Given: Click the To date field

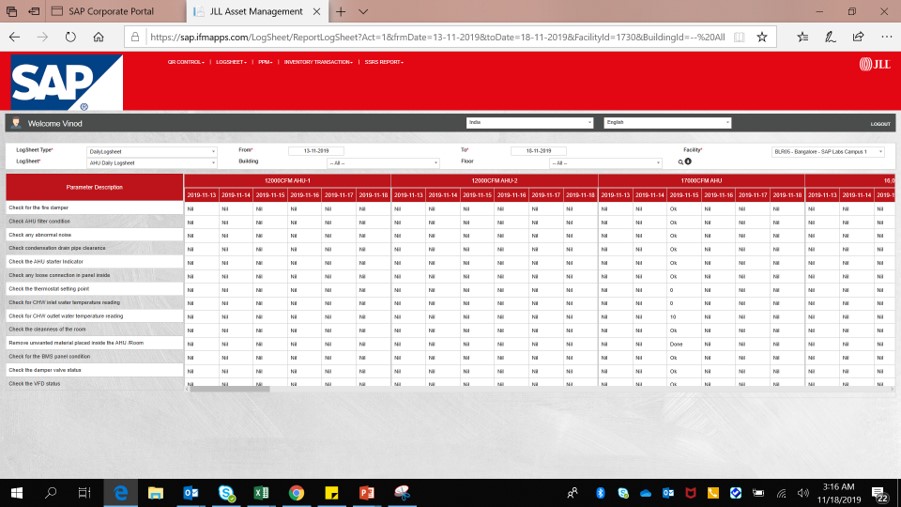Looking at the screenshot, I should [x=538, y=151].
